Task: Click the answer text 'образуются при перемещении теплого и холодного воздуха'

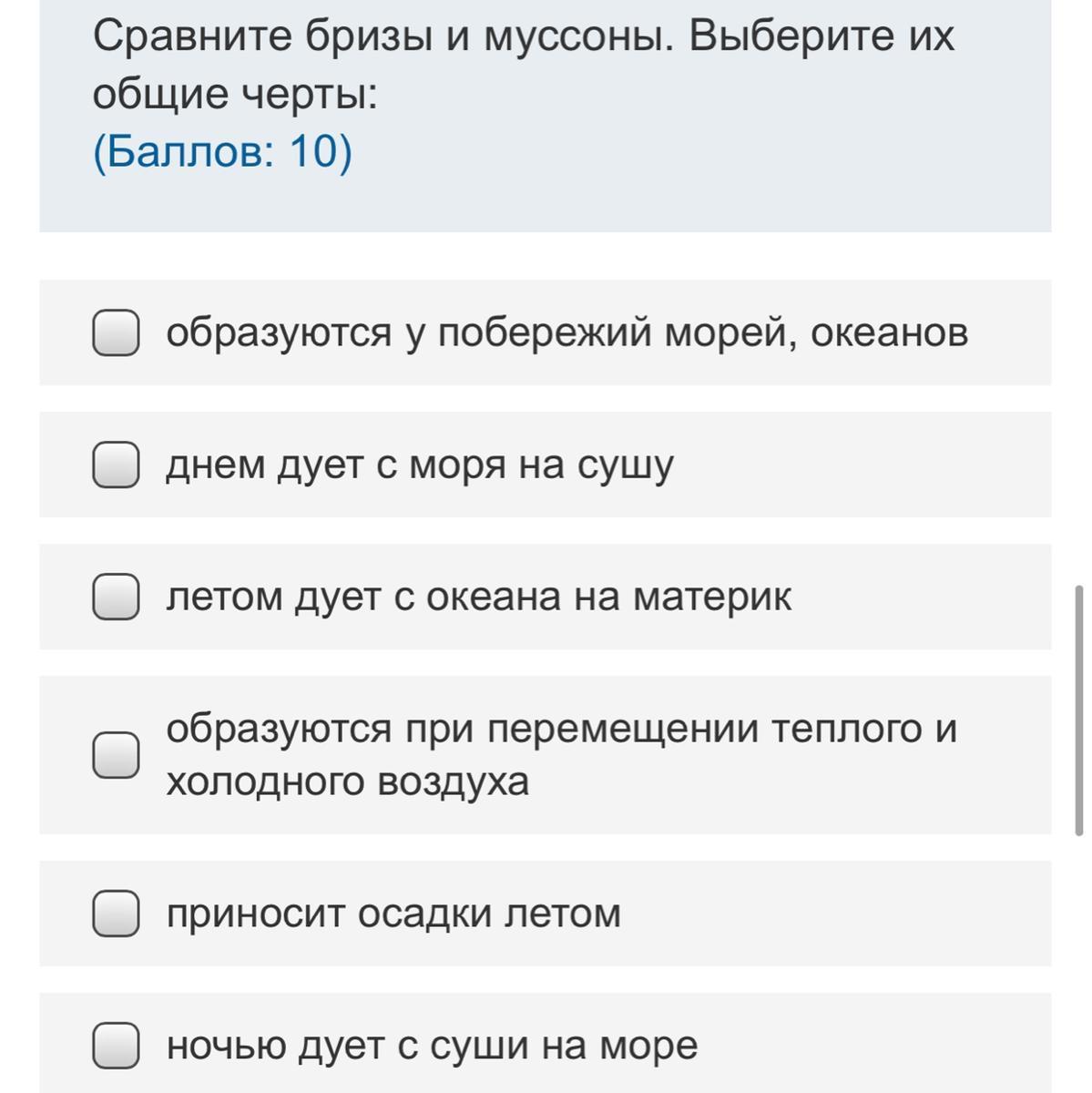Action: (x=560, y=755)
